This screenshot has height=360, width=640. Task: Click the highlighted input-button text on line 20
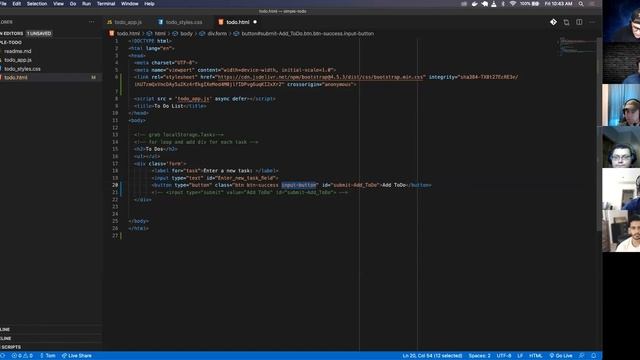[x=299, y=185]
